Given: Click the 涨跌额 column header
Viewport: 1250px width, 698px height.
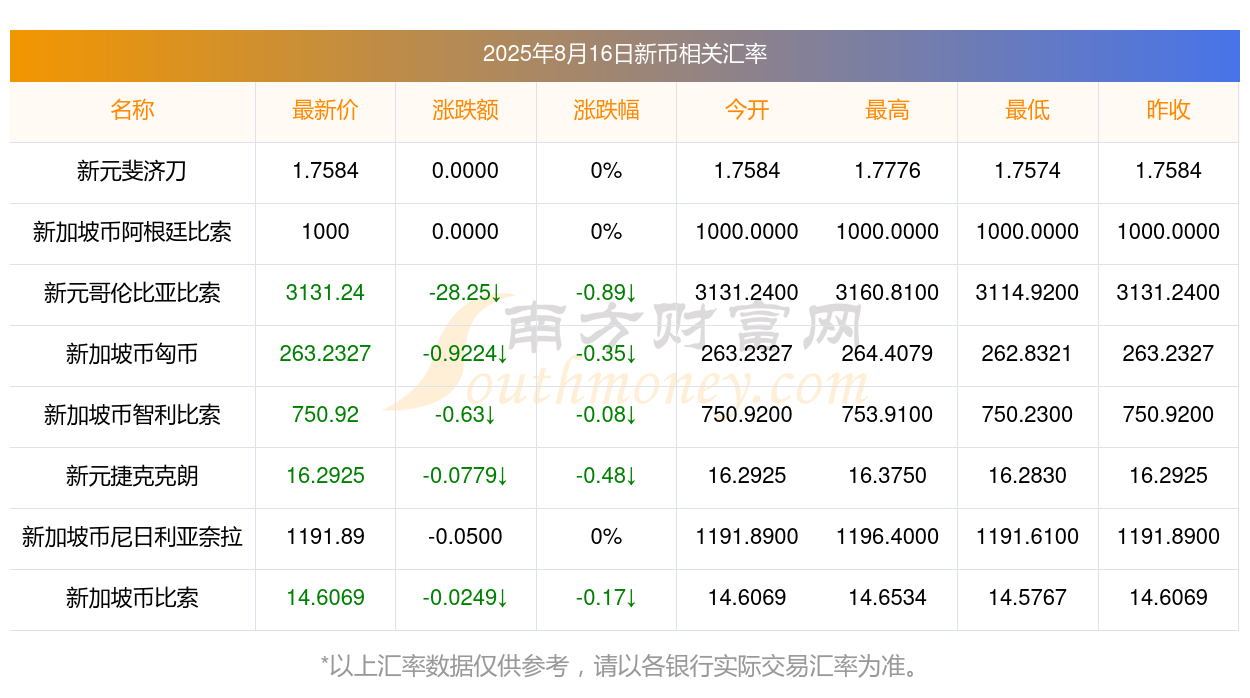Looking at the screenshot, I should point(466,110).
